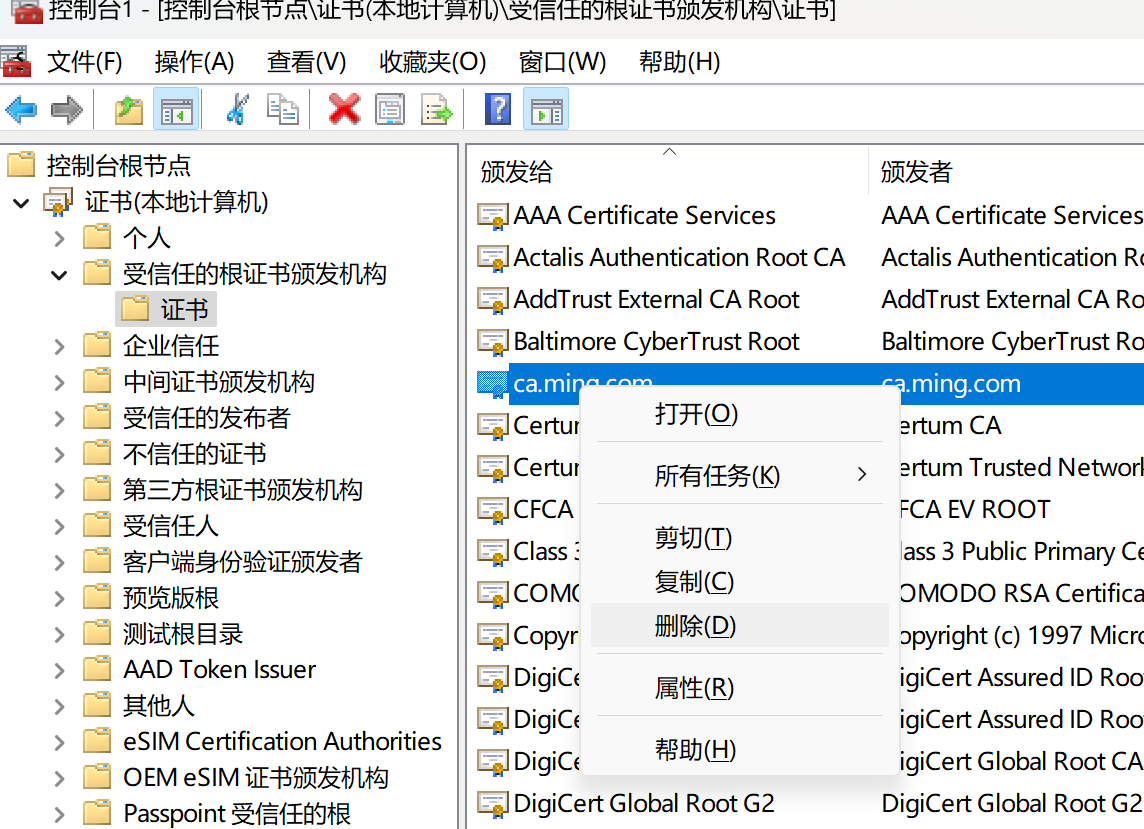Click the Copy icon in the toolbar

(283, 110)
